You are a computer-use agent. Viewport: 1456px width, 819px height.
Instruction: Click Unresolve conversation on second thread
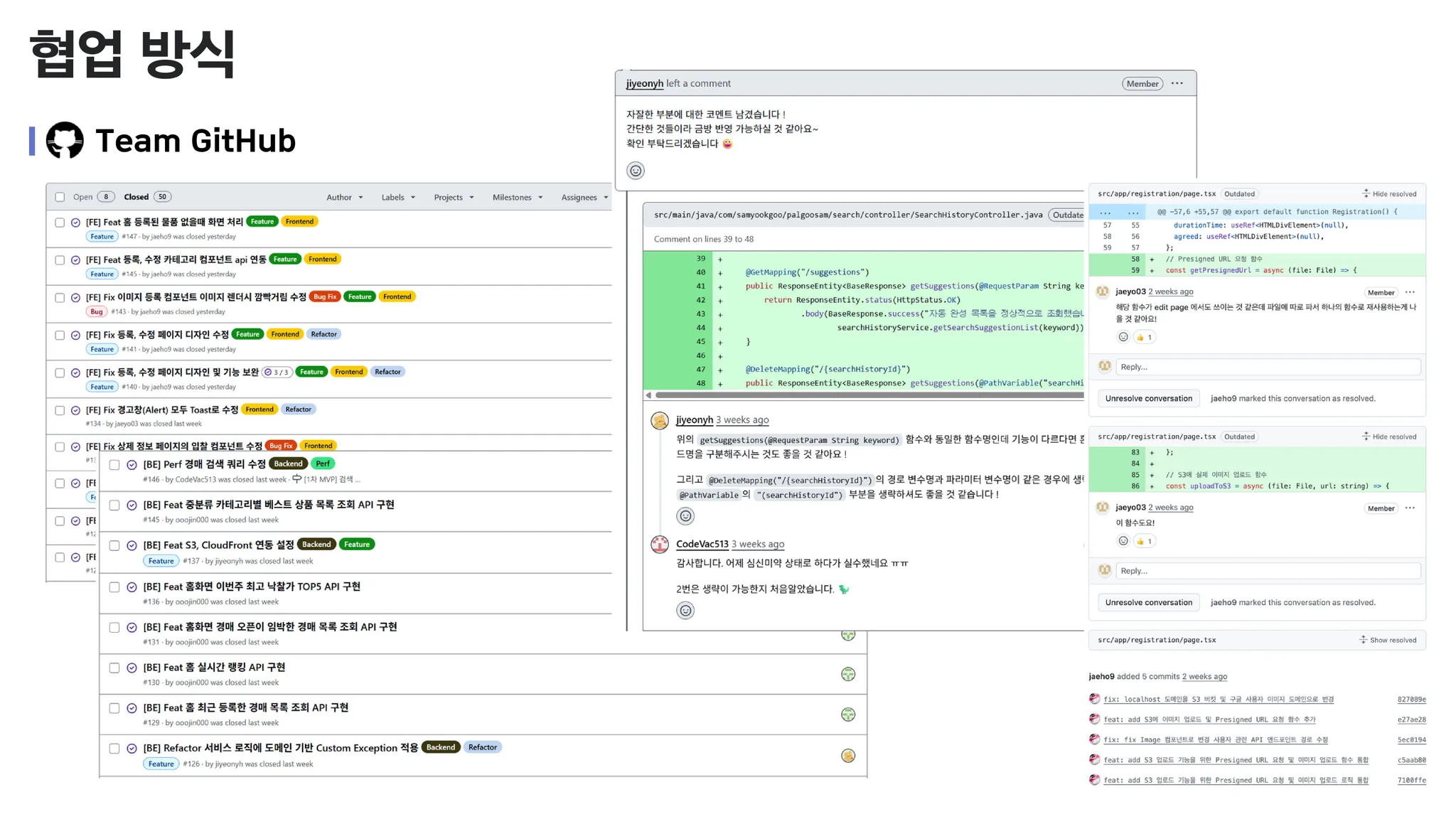point(1148,602)
